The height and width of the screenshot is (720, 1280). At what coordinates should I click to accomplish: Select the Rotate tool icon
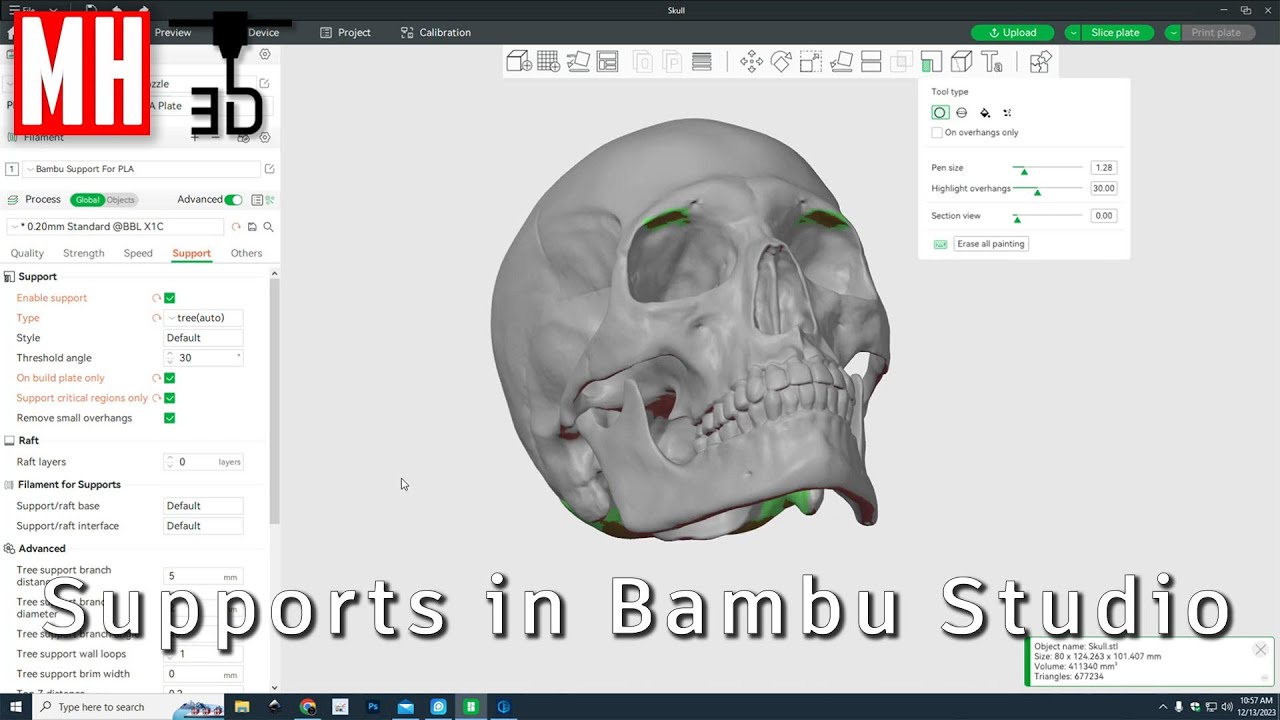(781, 62)
